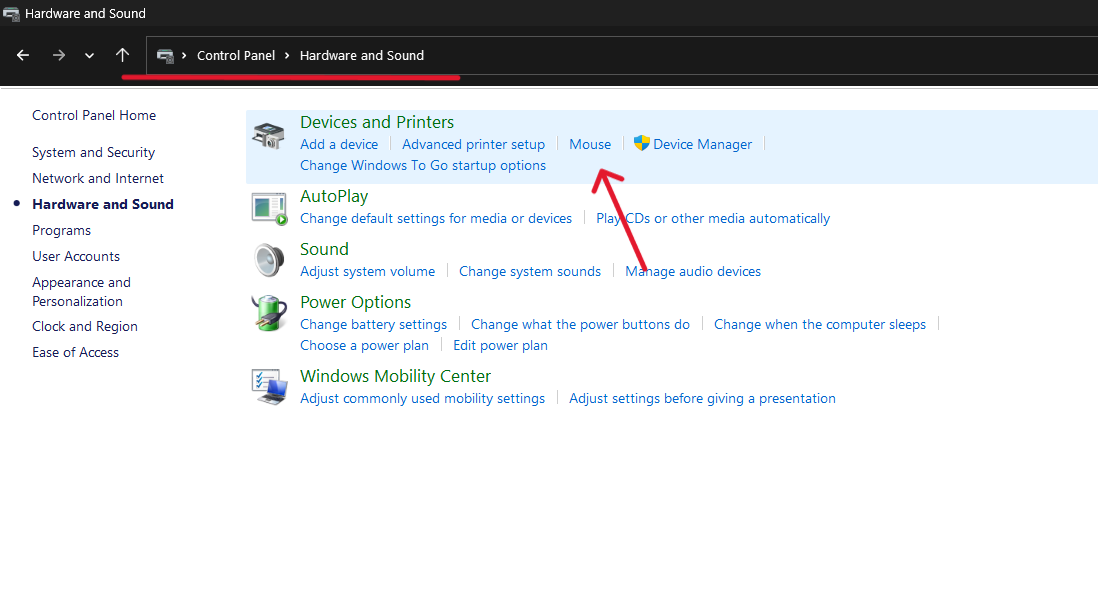Viewport: 1098px width, 615px height.
Task: Click the AutoPlay category icon
Action: point(268,208)
